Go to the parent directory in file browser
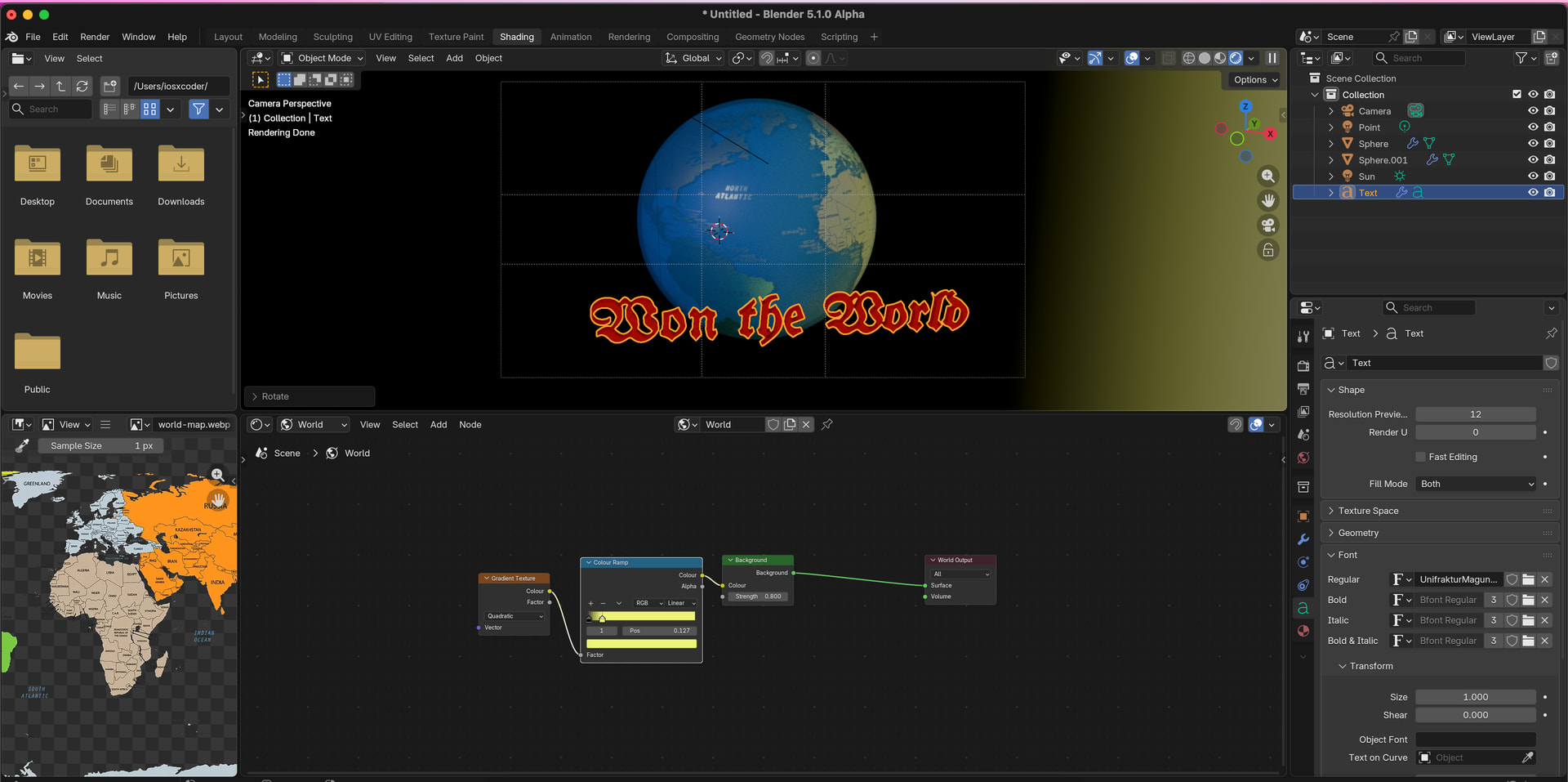The image size is (1568, 782). 60,86
